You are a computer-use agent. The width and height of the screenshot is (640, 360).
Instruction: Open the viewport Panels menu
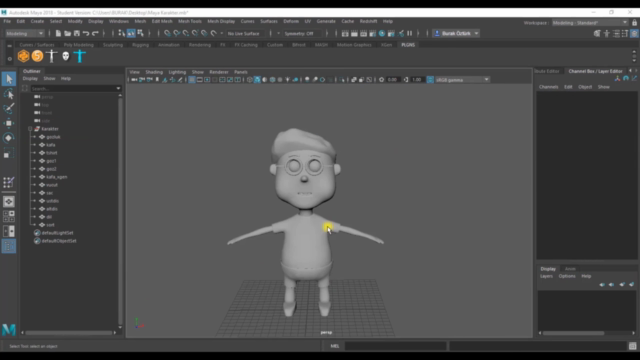click(x=241, y=72)
